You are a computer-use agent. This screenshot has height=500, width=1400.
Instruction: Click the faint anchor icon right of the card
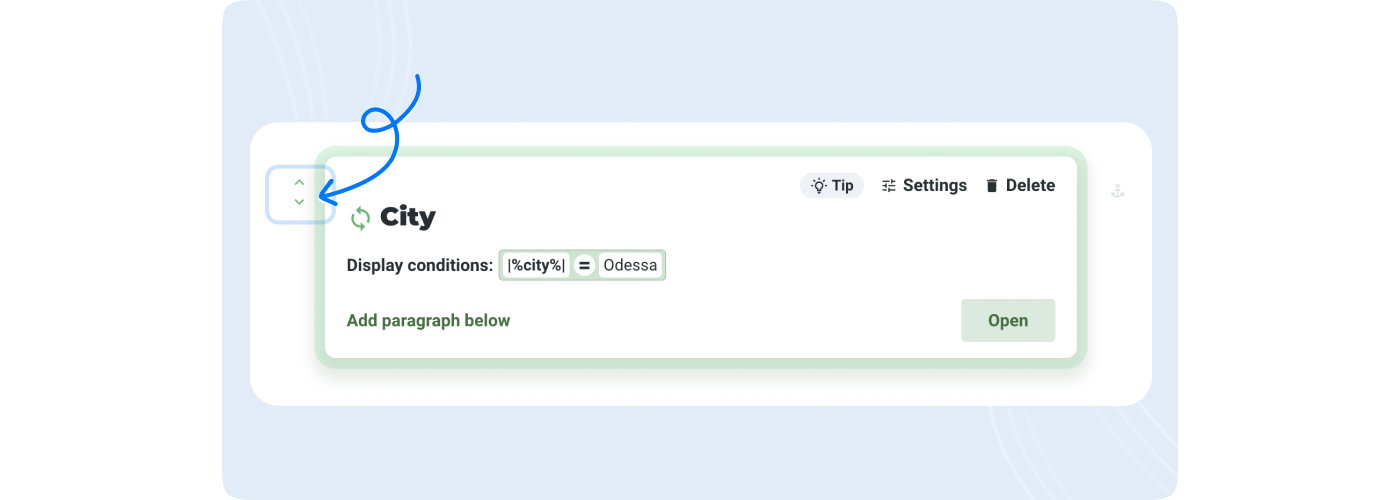pos(1118,190)
